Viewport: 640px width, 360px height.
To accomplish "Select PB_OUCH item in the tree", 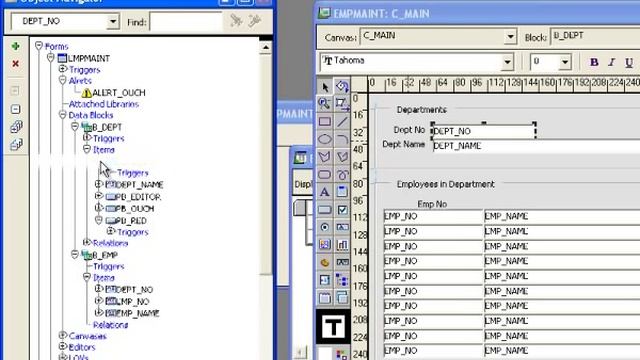I will pos(135,209).
